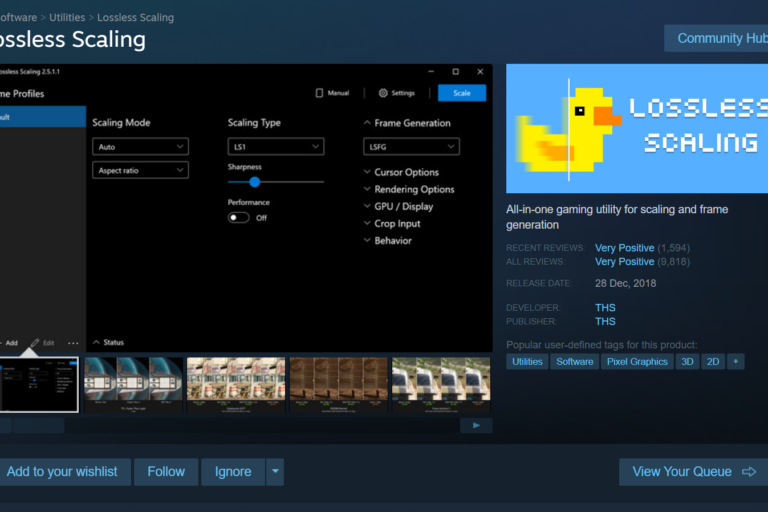Select the Utilities tag
This screenshot has height=512, width=768.
coord(527,362)
